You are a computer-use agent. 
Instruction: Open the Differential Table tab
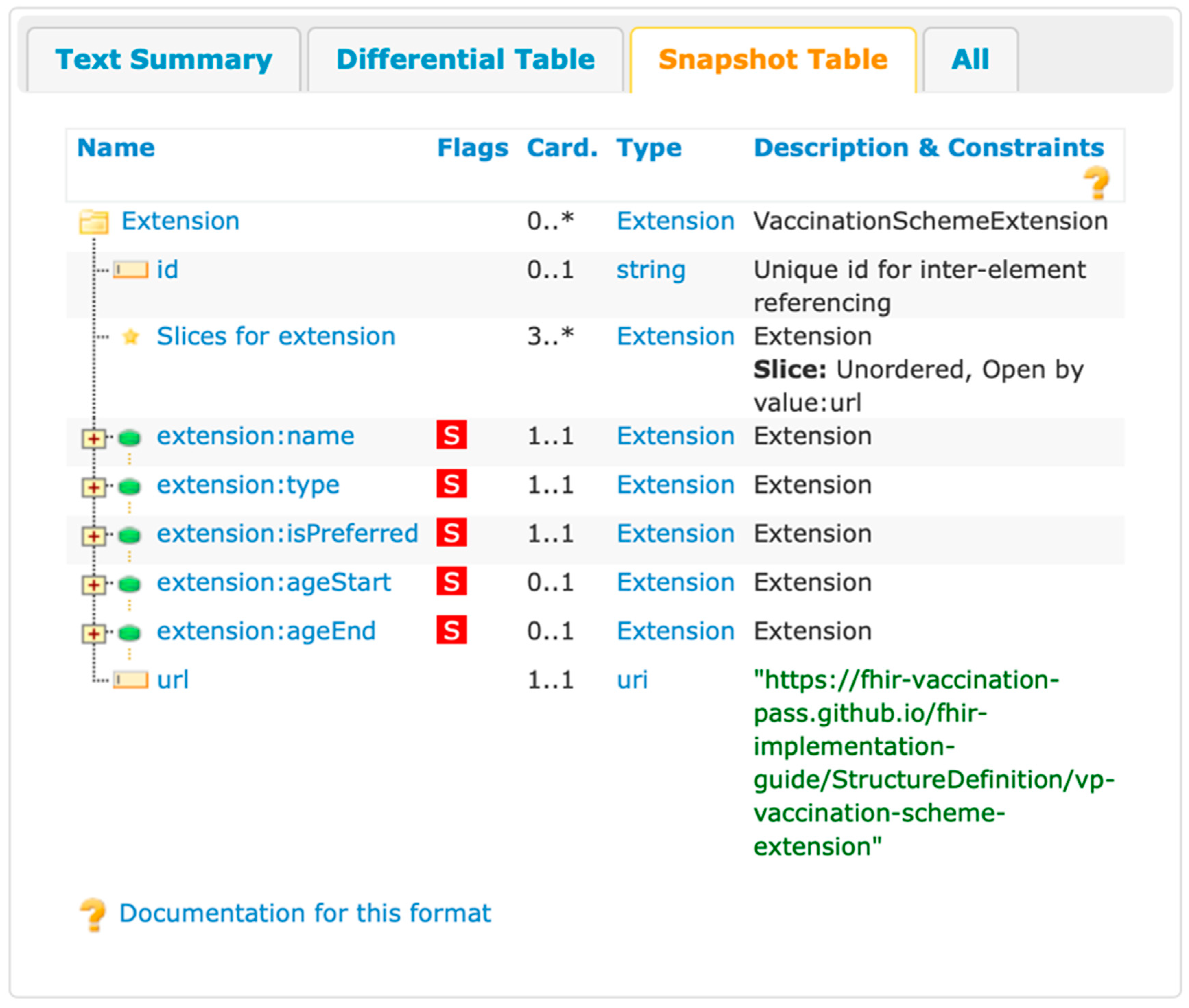click(x=465, y=59)
